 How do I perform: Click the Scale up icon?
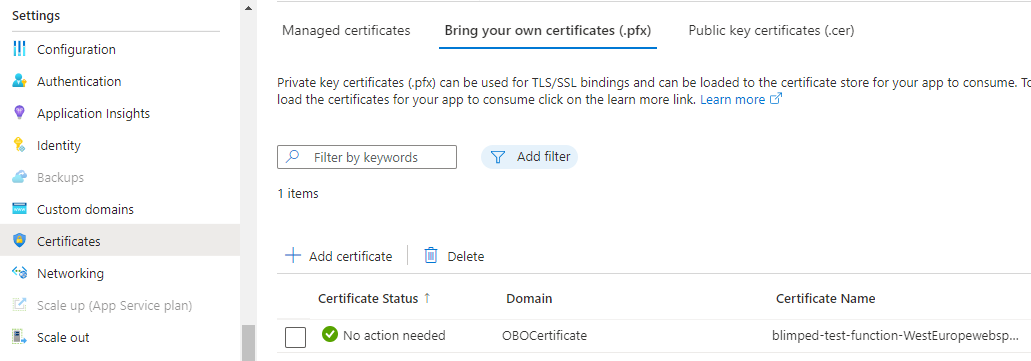pyautogui.click(x=20, y=305)
